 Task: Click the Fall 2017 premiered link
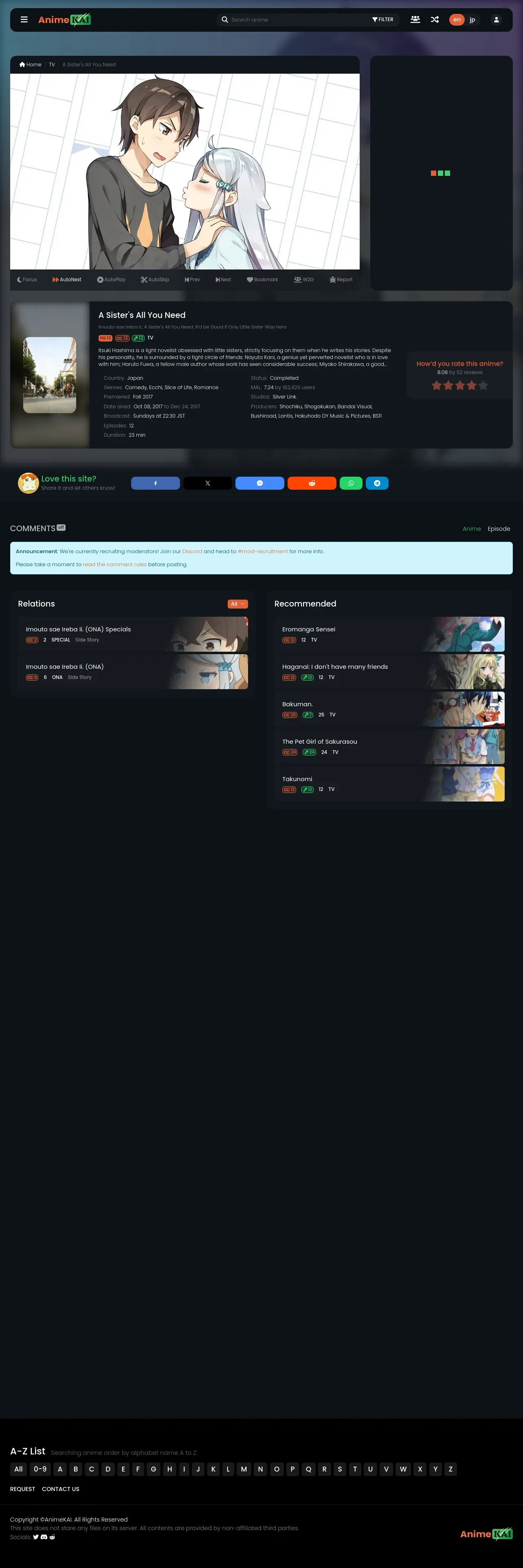(x=143, y=397)
